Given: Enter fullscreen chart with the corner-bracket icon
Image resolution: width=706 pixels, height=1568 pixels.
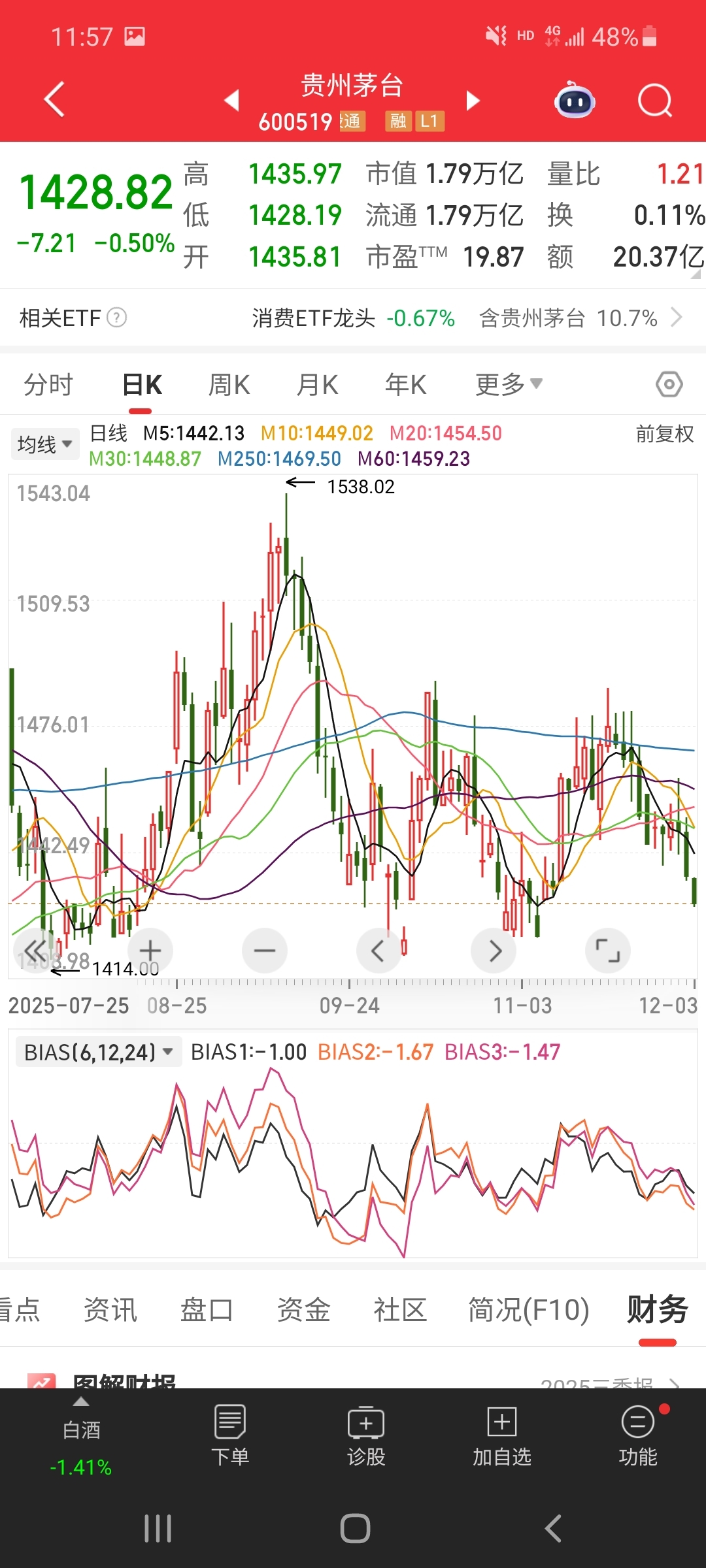Looking at the screenshot, I should 608,951.
